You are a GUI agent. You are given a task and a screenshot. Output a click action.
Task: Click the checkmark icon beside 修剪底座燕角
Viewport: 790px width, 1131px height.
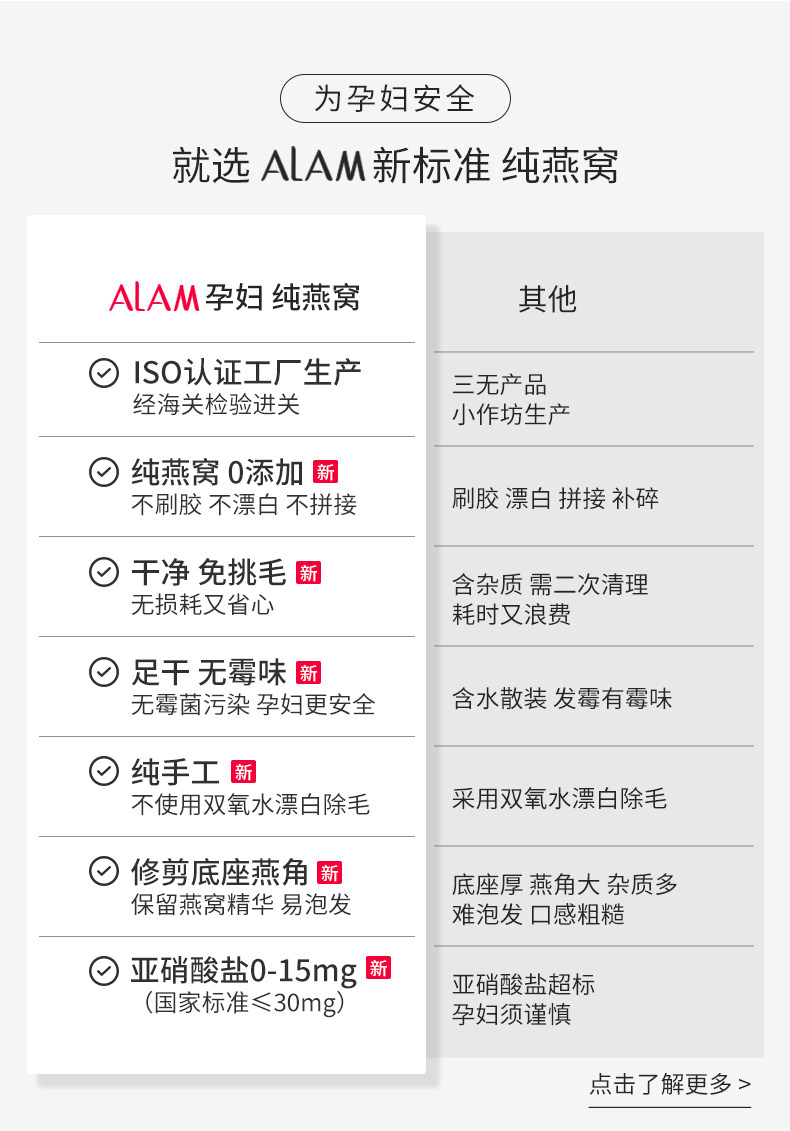pos(104,871)
